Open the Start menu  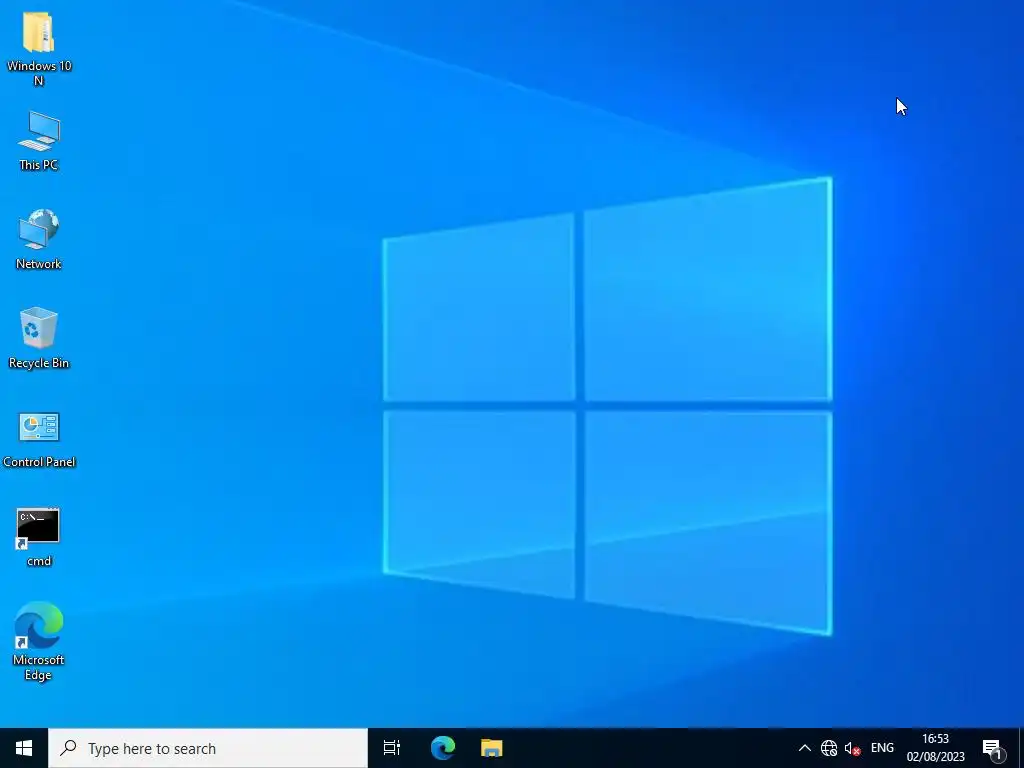coord(24,748)
